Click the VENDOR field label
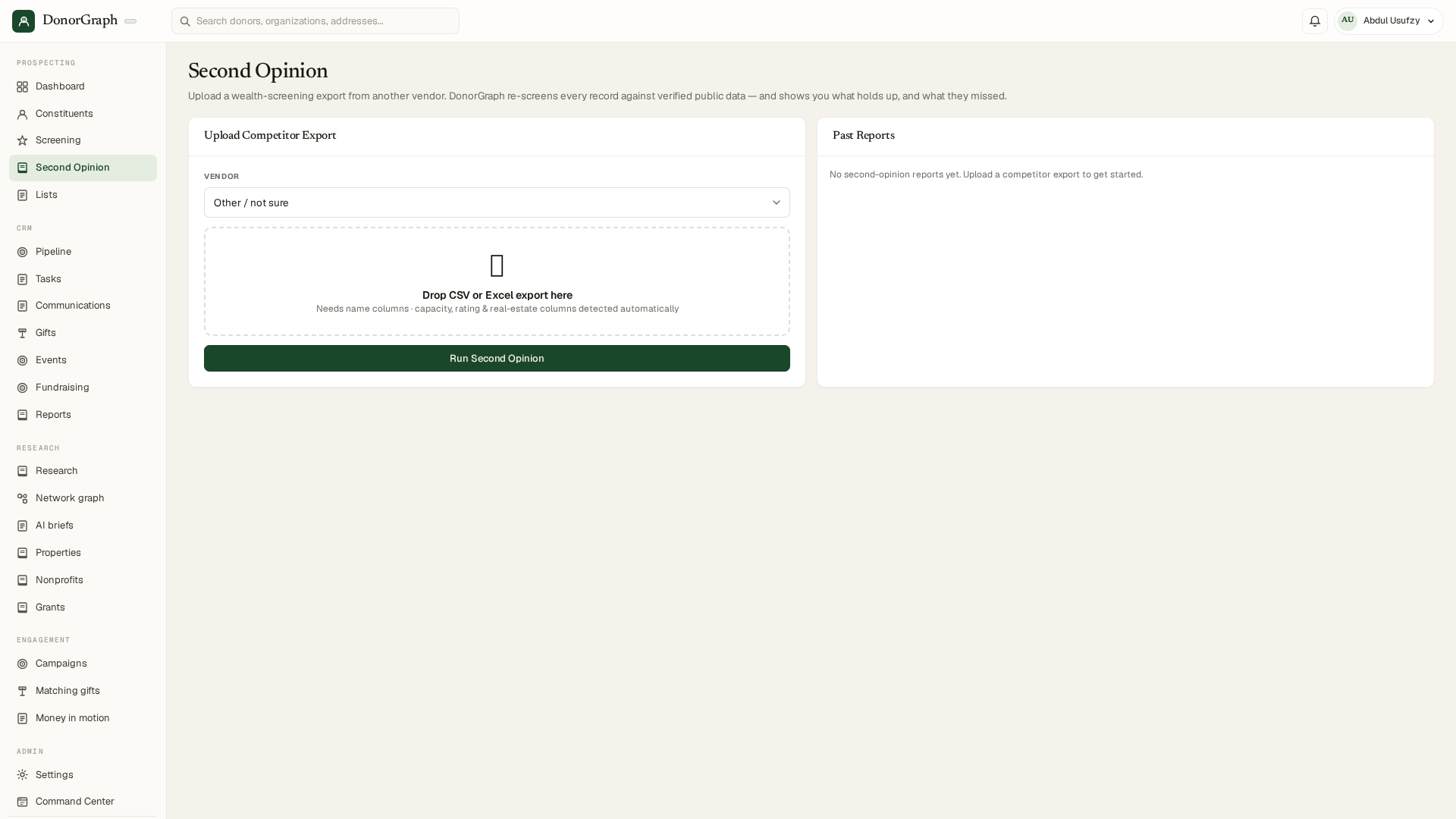 (221, 177)
